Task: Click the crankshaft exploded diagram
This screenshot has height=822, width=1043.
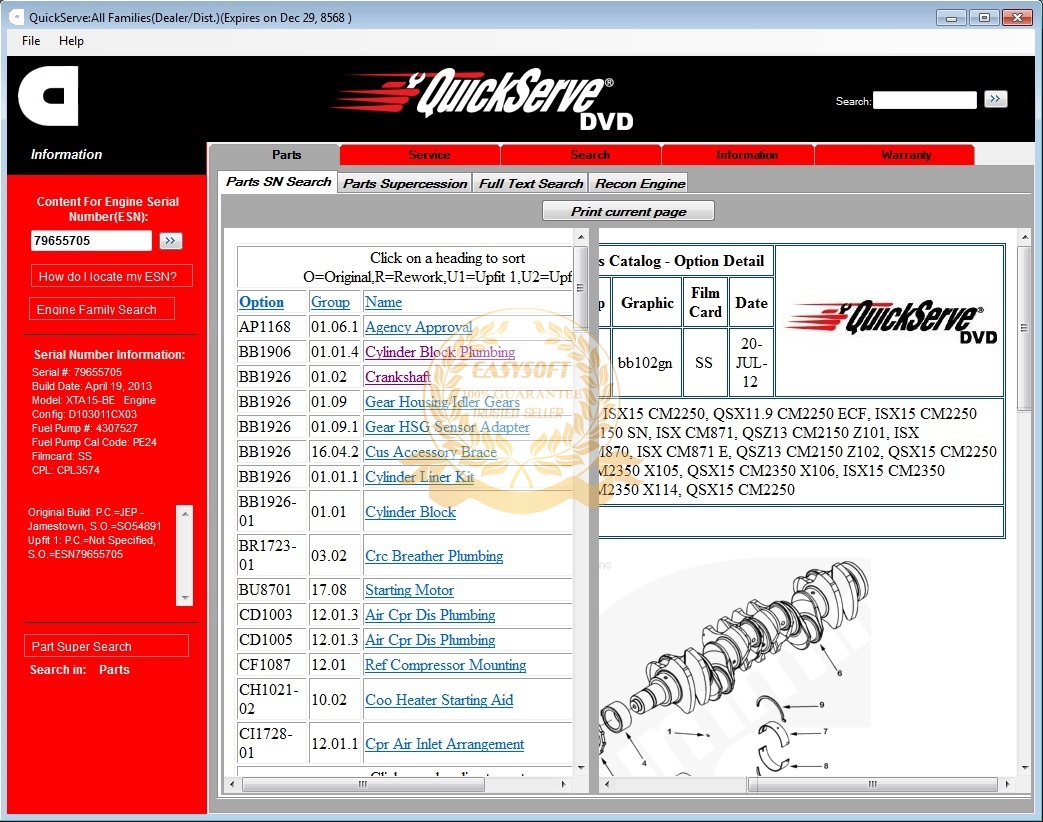Action: click(734, 667)
